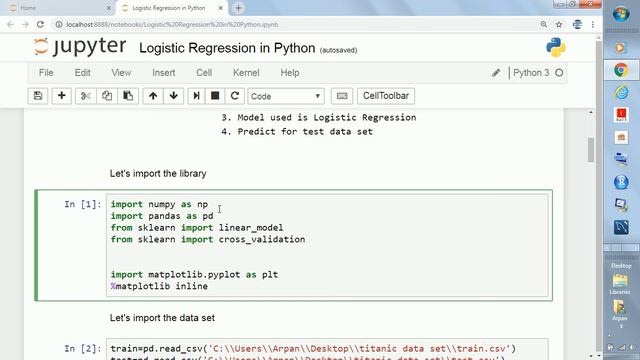Click the notebook scroll-up arrow
Viewport: 640px width, 360px height.
tap(591, 112)
